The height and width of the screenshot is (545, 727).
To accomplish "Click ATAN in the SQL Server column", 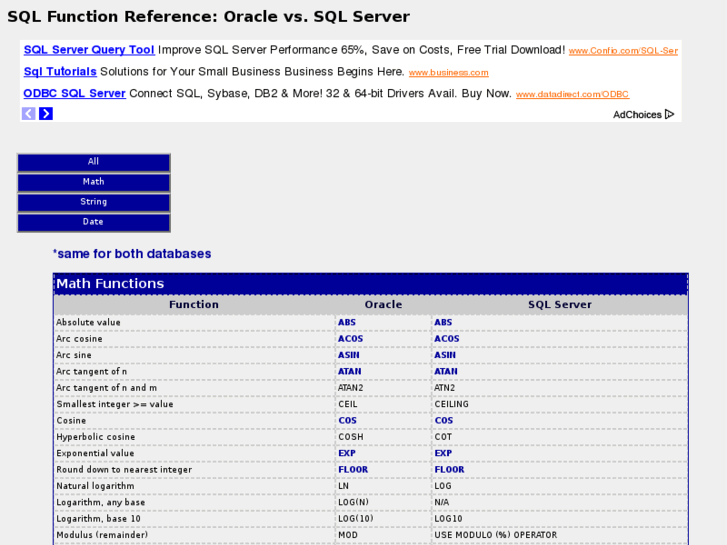I will pyautogui.click(x=446, y=372).
